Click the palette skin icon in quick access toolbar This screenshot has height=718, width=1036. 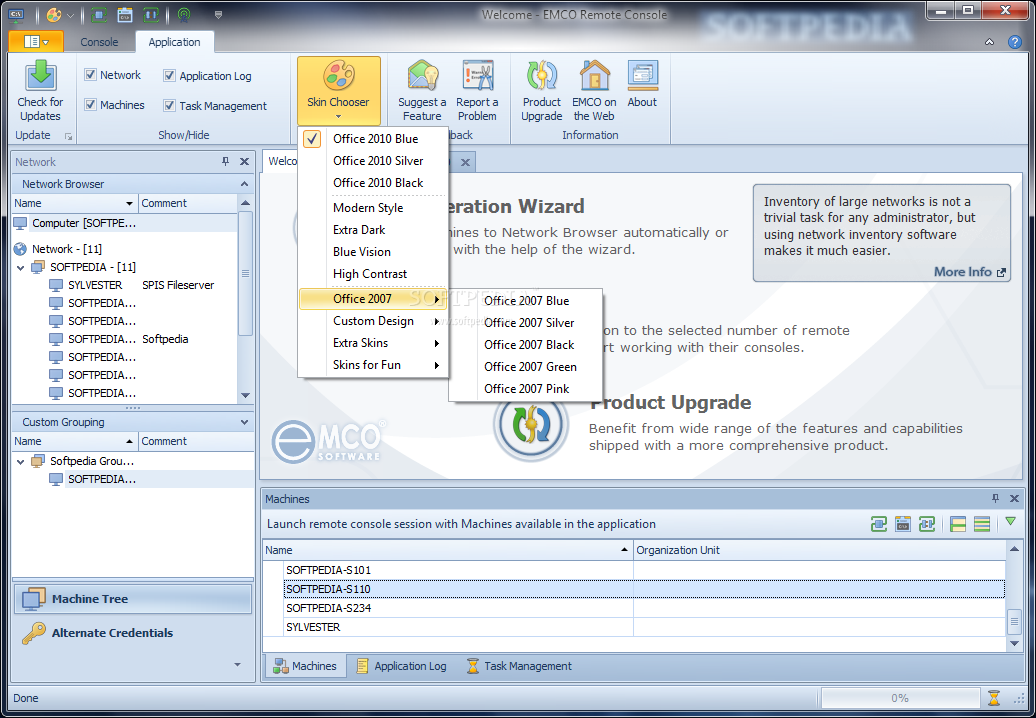click(54, 14)
